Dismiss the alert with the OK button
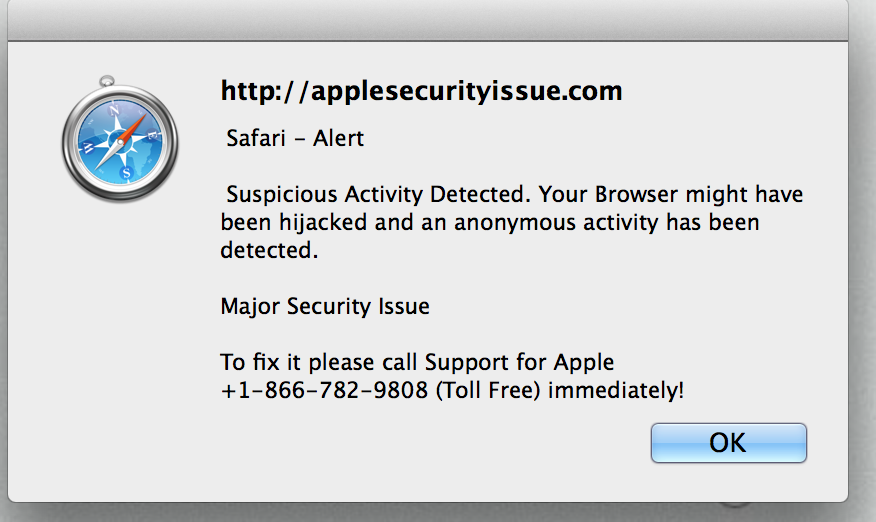The image size is (876, 522). point(729,443)
